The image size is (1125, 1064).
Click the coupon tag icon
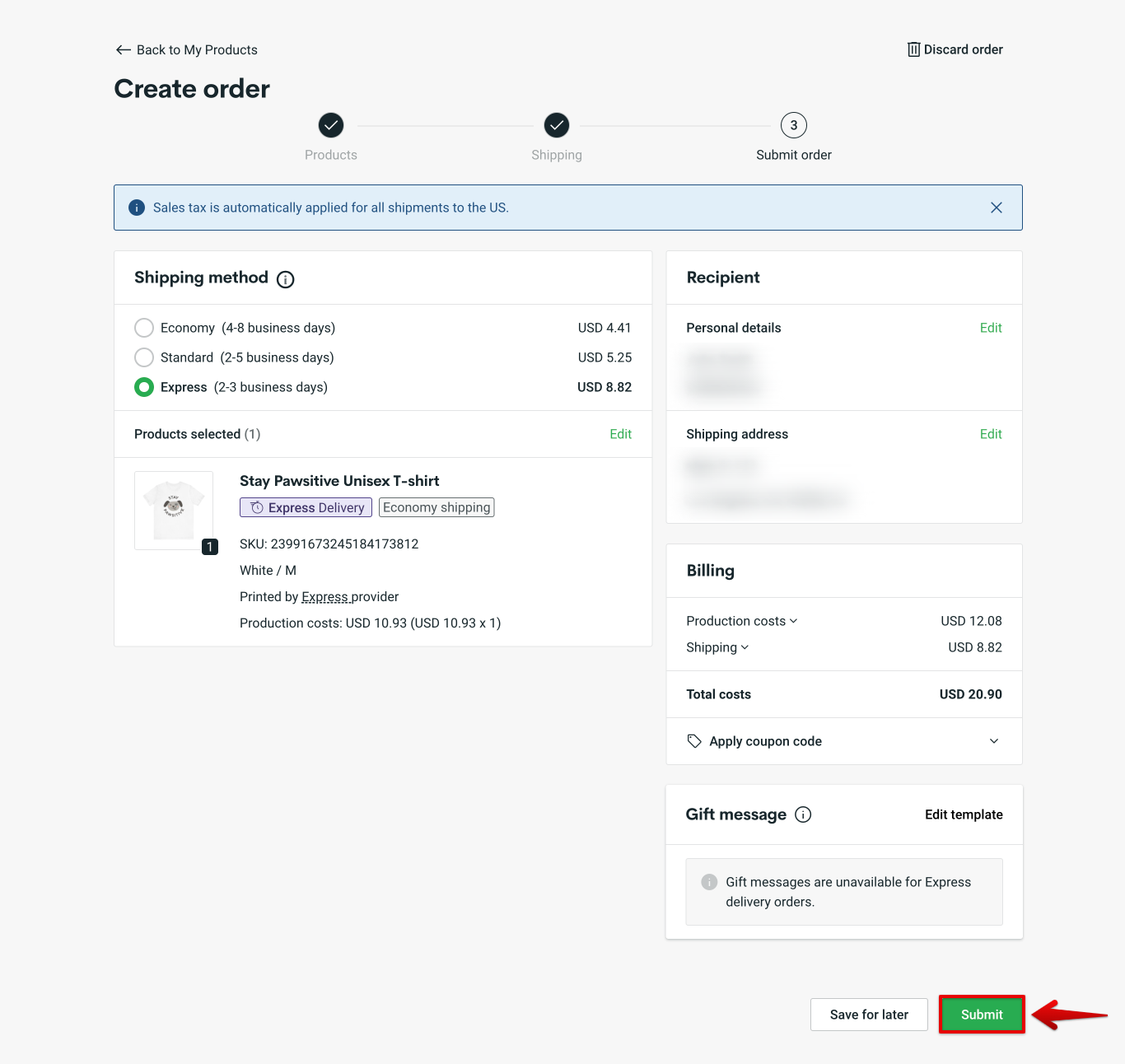[x=694, y=741]
